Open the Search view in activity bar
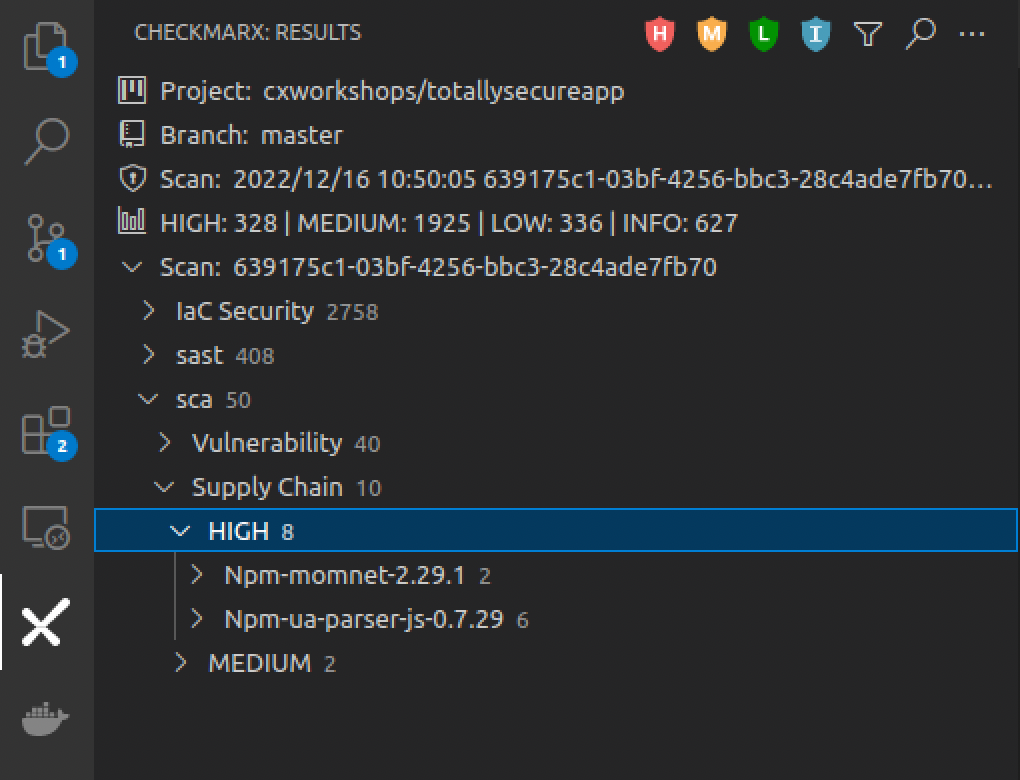 [47, 141]
